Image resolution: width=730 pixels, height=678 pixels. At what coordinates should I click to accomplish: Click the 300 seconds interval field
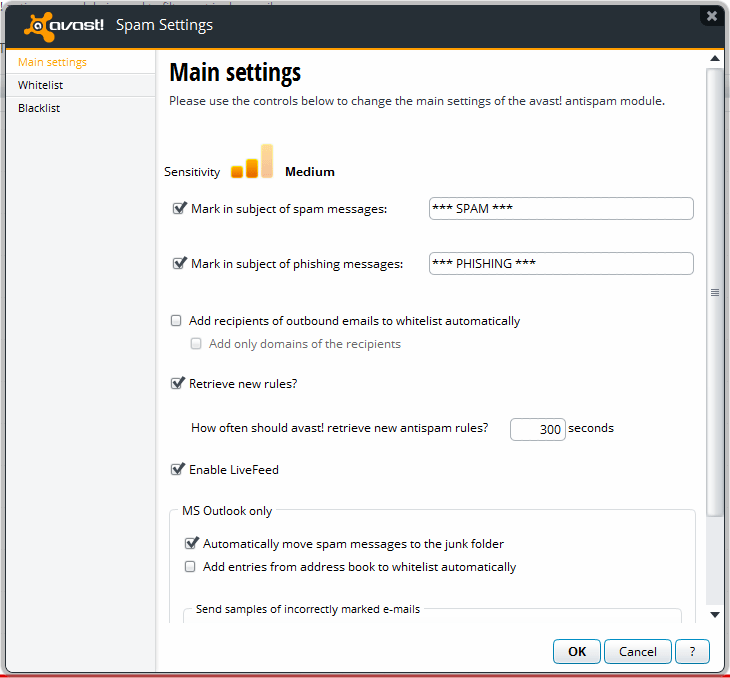tap(538, 429)
